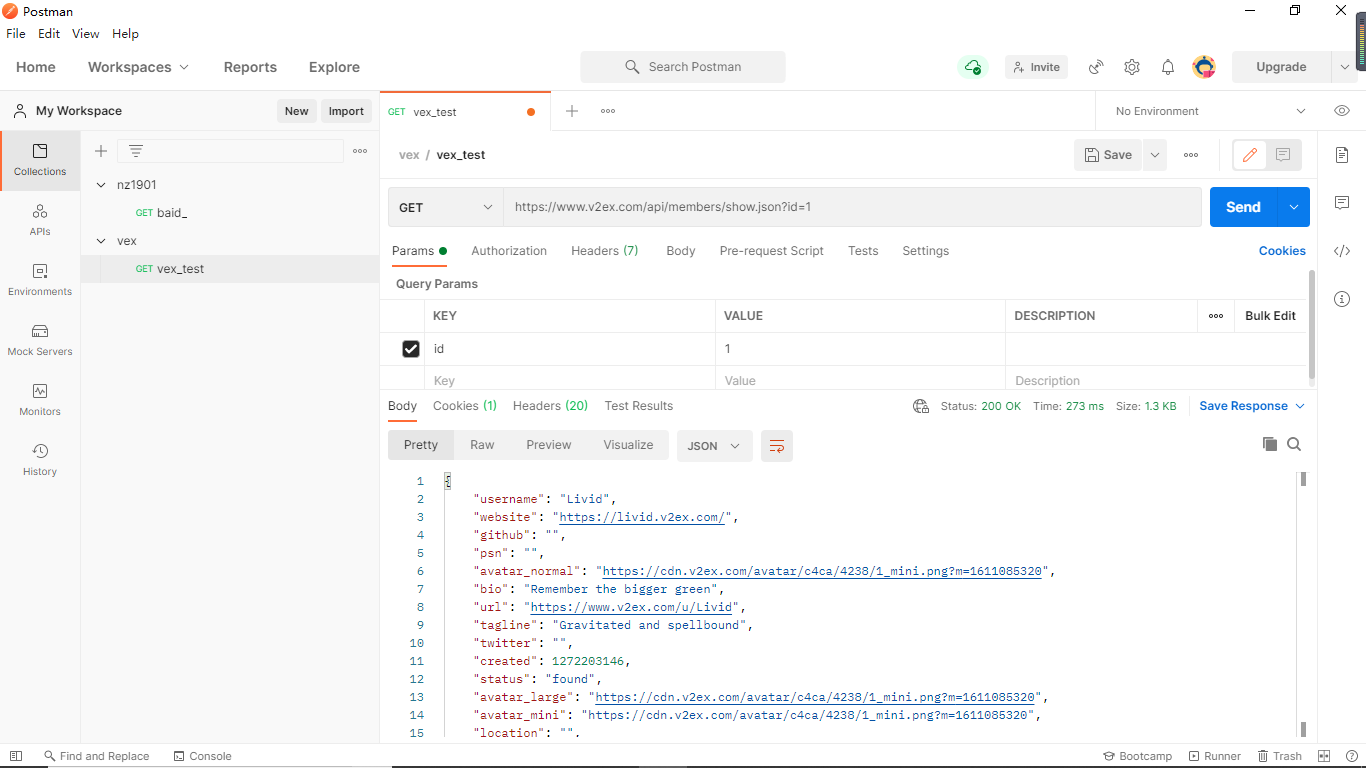Click the Save button
This screenshot has width=1366, height=768.
pos(1108,155)
